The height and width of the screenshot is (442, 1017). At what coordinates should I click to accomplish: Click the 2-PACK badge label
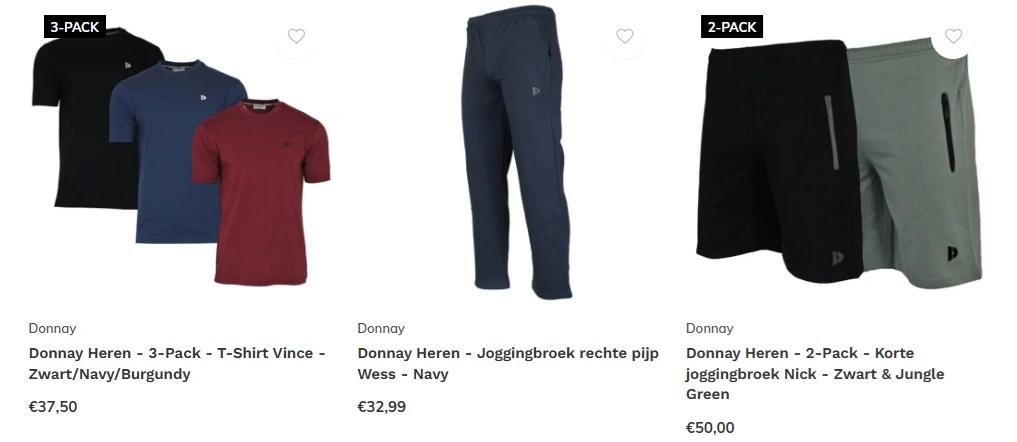tap(732, 27)
